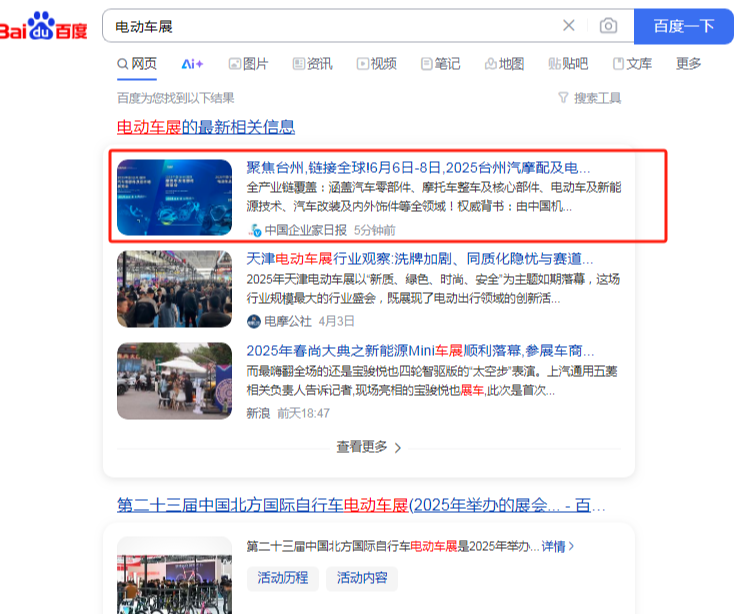Click 电摩公社 source name
Screen dimensions: 740x614
pos(288,321)
